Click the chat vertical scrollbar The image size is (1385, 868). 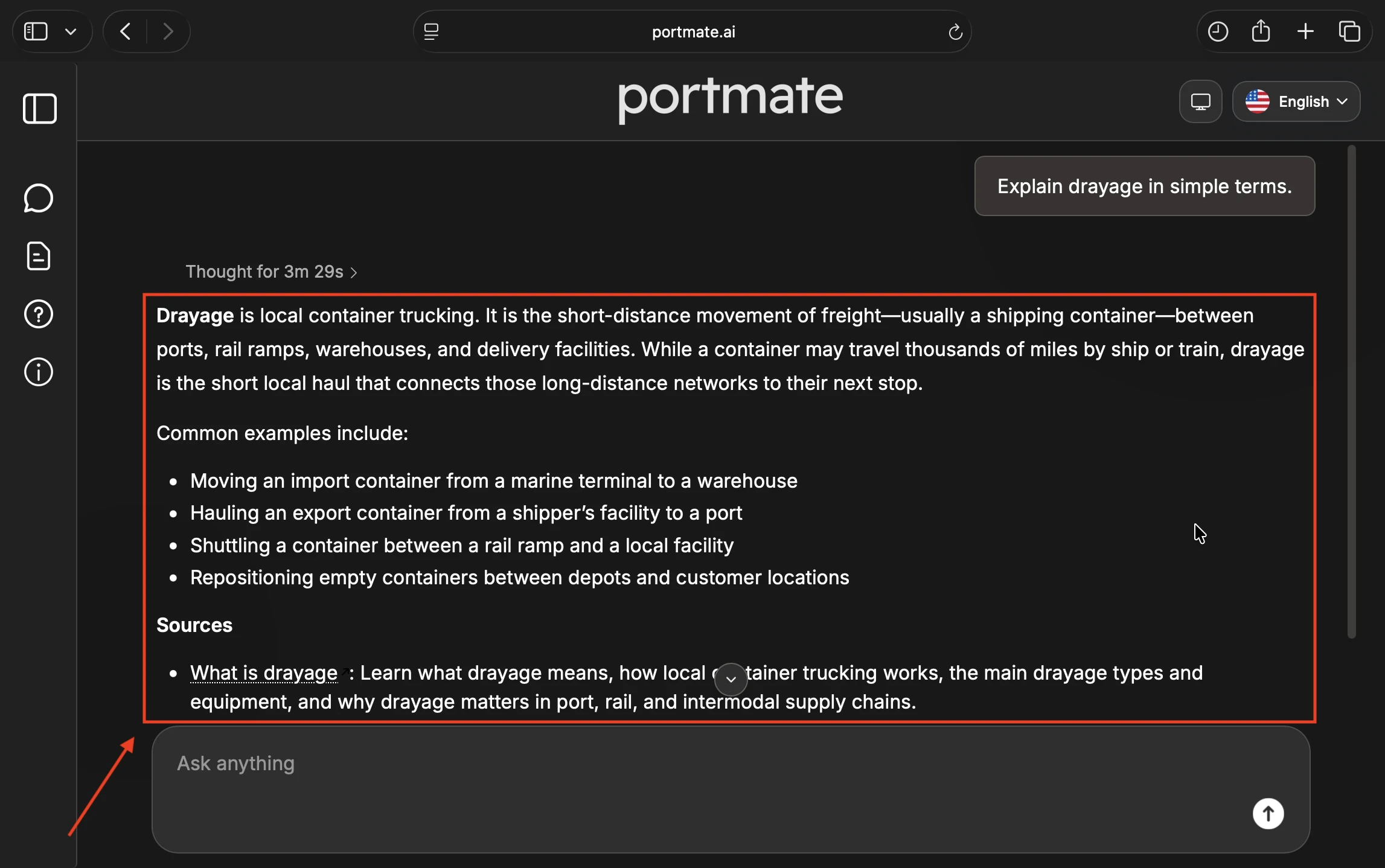tap(1352, 391)
